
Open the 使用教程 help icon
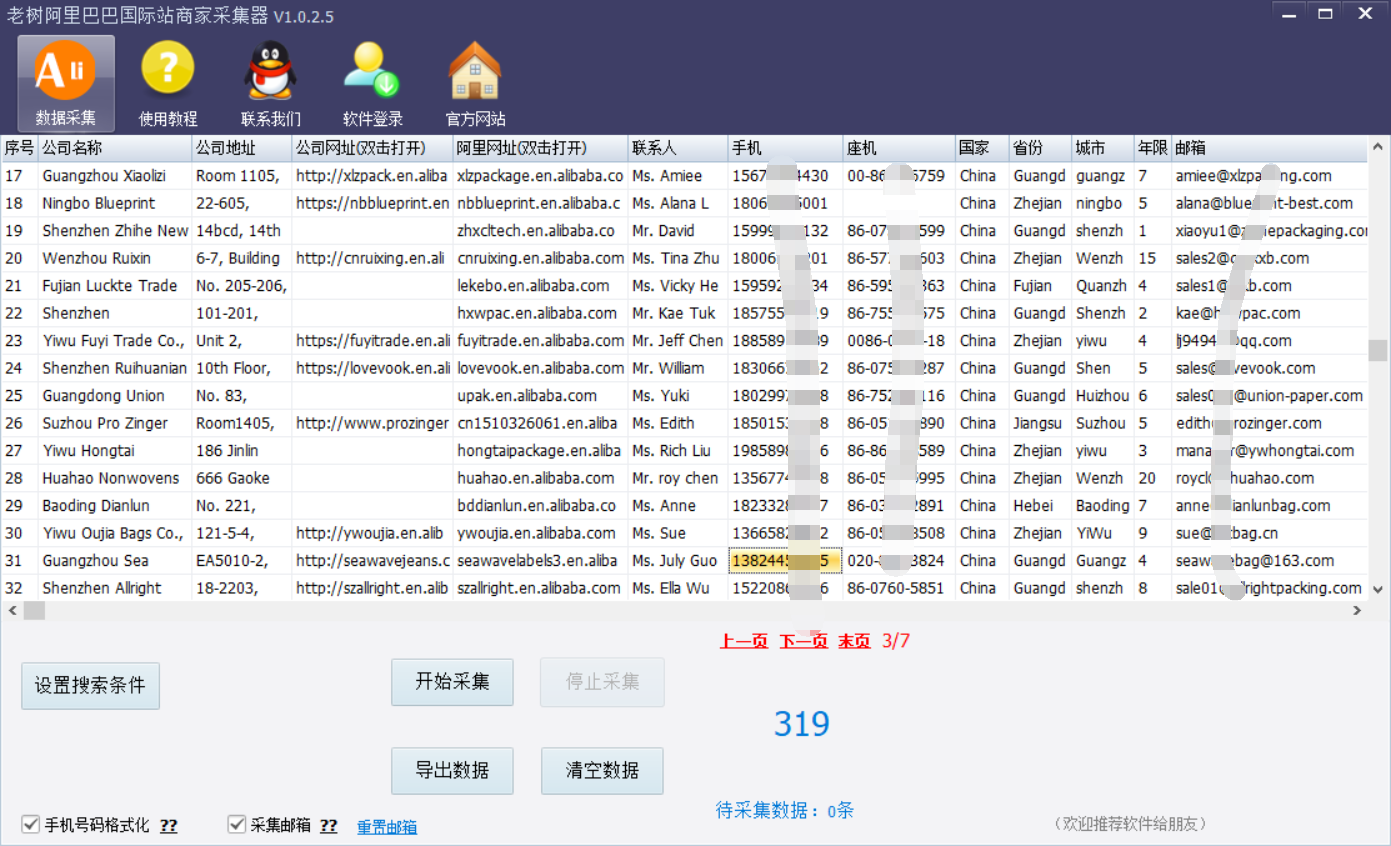point(168,83)
